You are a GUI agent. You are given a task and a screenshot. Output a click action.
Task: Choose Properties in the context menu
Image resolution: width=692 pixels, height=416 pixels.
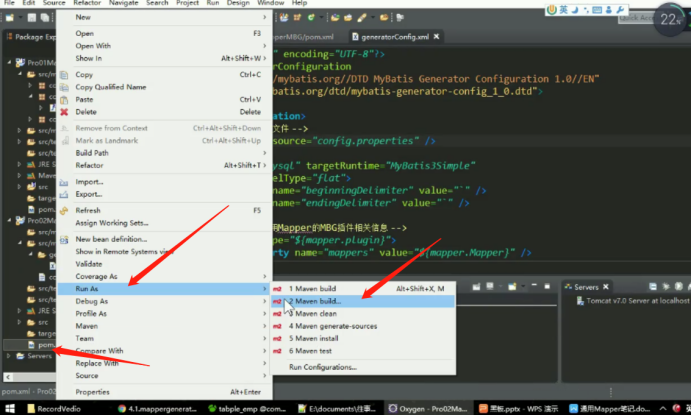click(x=165, y=392)
